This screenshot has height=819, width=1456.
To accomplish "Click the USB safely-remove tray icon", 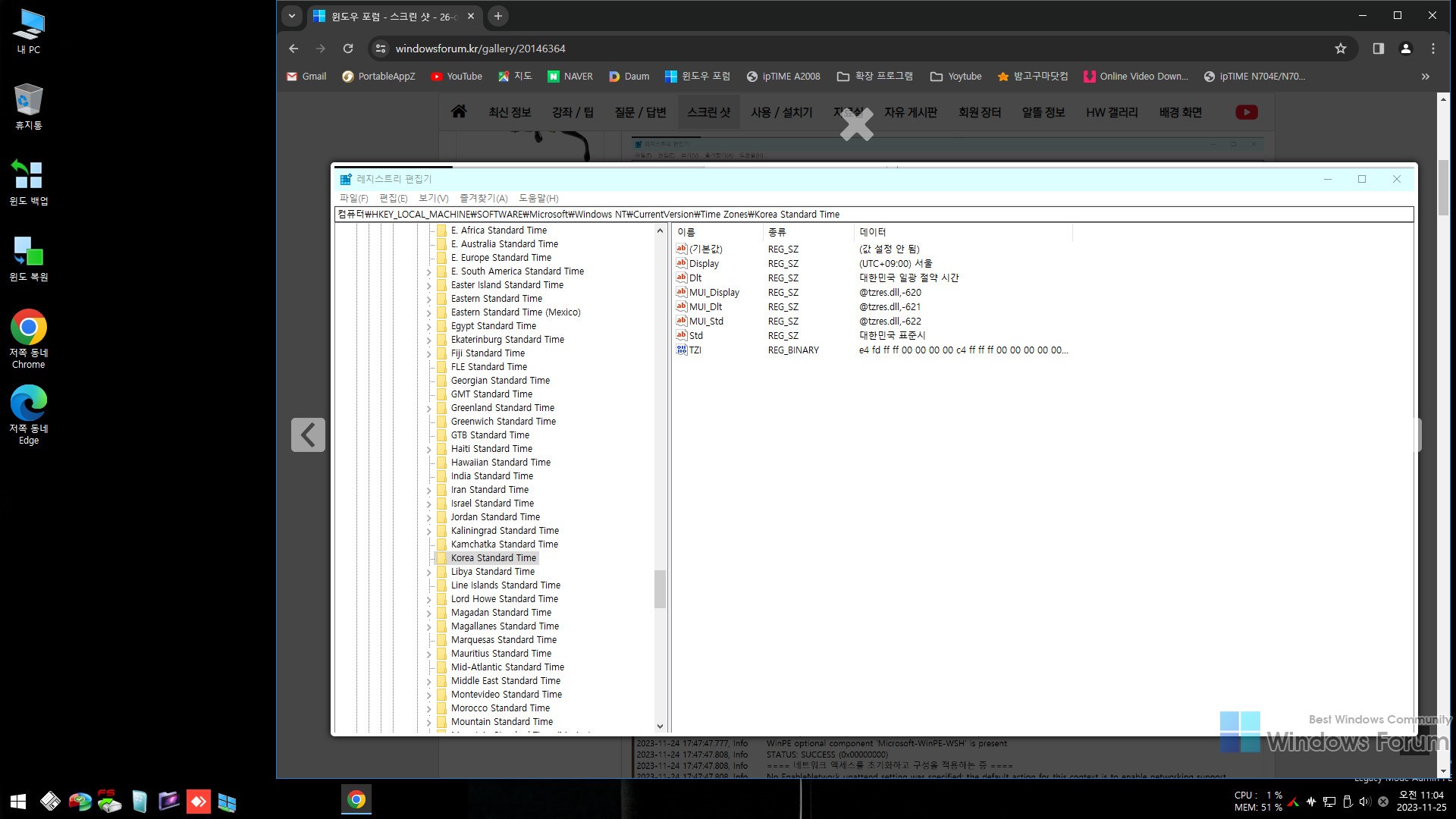I will click(x=1348, y=802).
